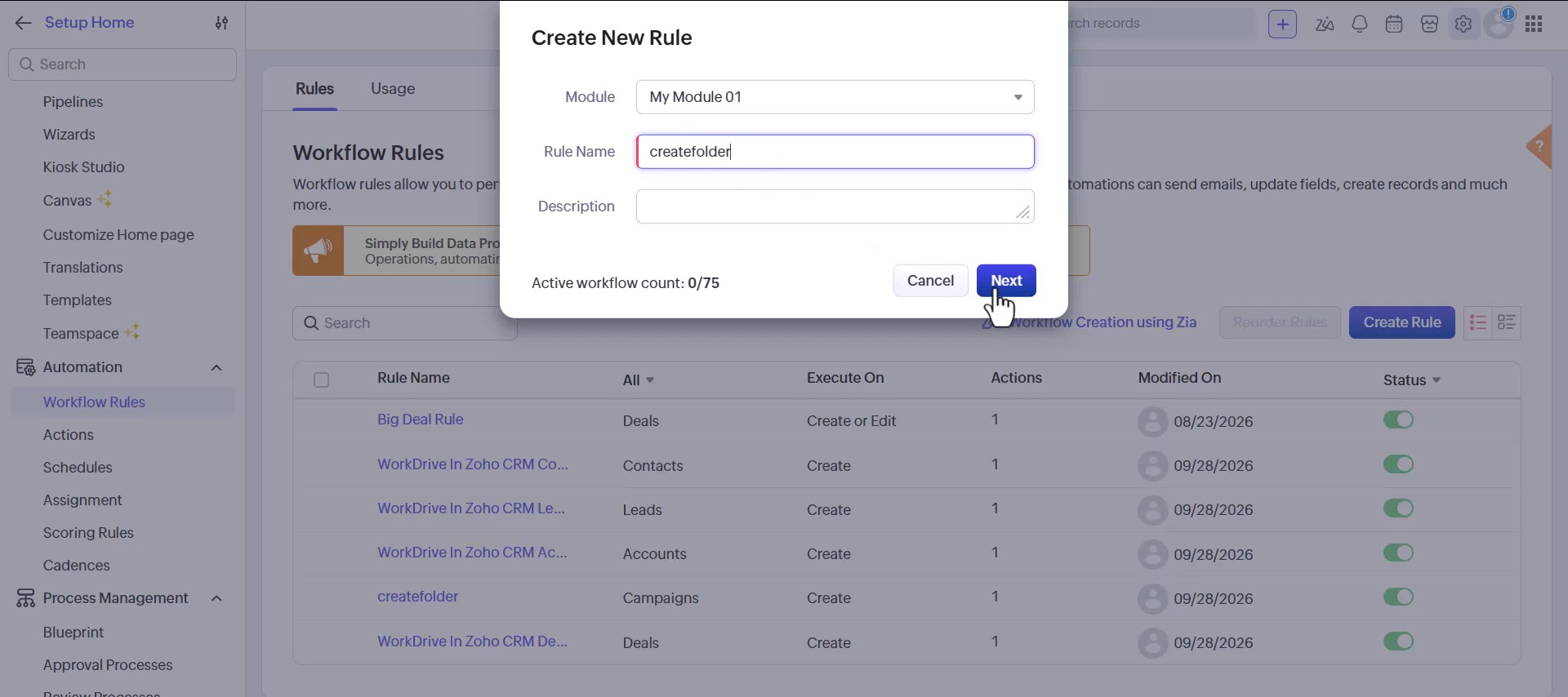This screenshot has width=1568, height=697.
Task: Switch to the Rules tab
Action: 314,89
